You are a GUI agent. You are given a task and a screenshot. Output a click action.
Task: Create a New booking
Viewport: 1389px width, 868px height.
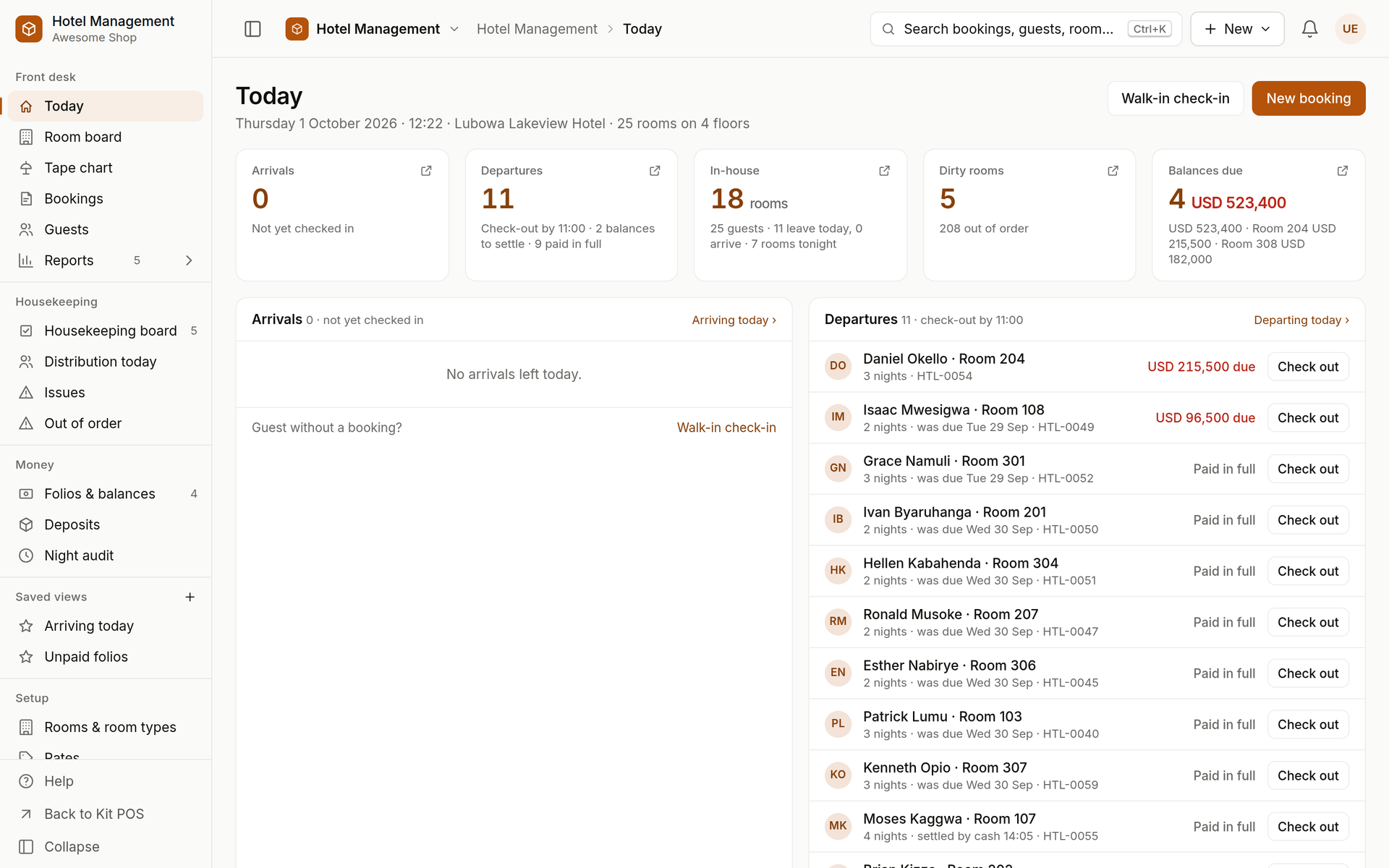pyautogui.click(x=1309, y=98)
